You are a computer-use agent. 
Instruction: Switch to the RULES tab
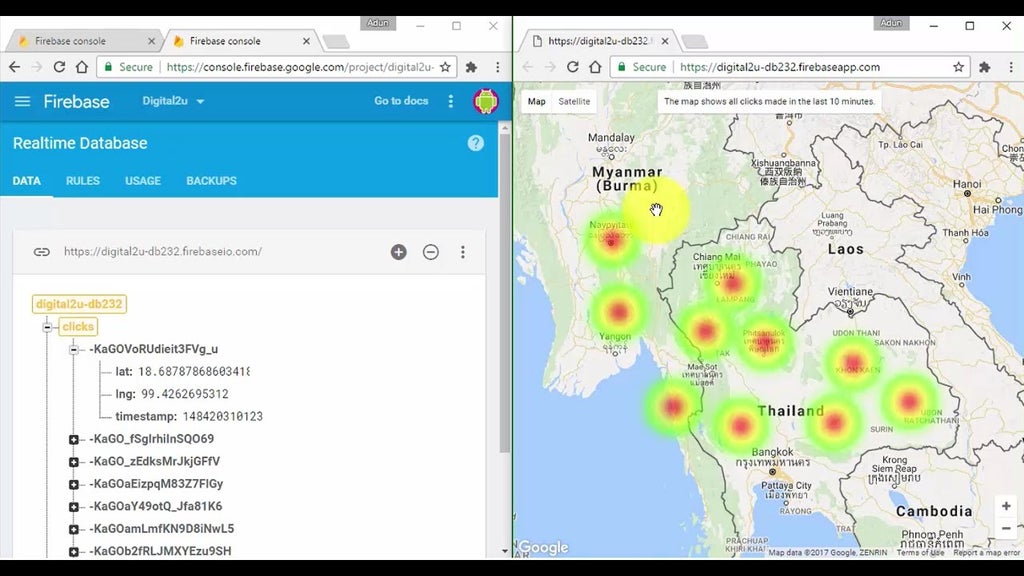[82, 181]
